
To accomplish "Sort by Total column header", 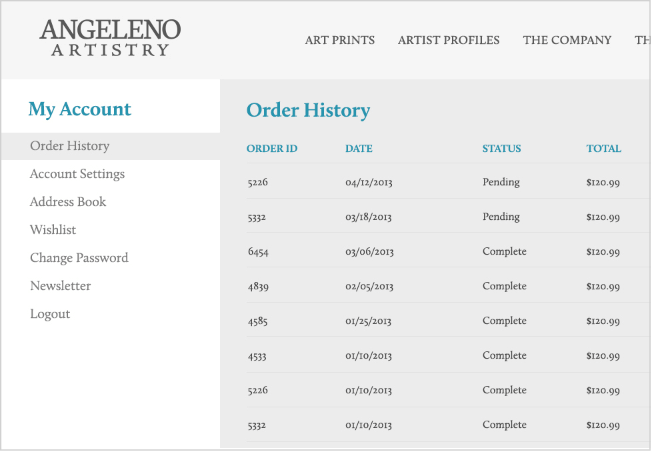I will 604,149.
